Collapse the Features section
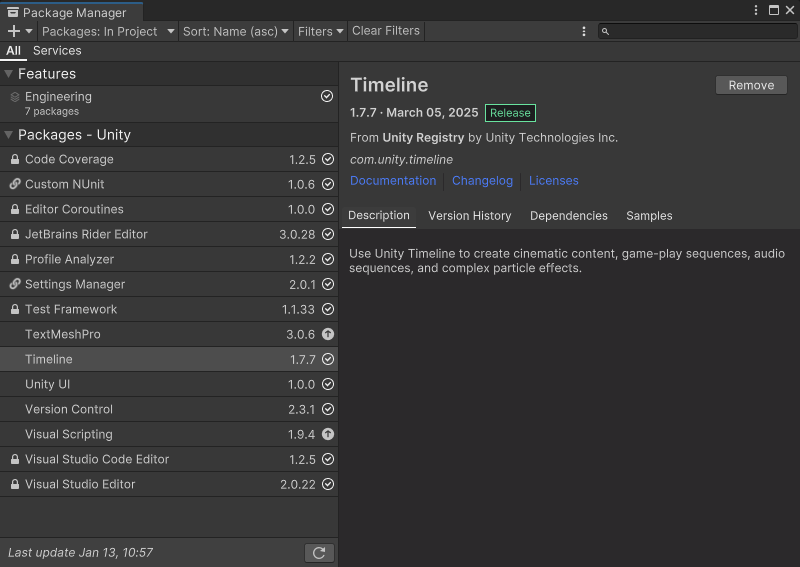This screenshot has width=800, height=567. pyautogui.click(x=9, y=74)
